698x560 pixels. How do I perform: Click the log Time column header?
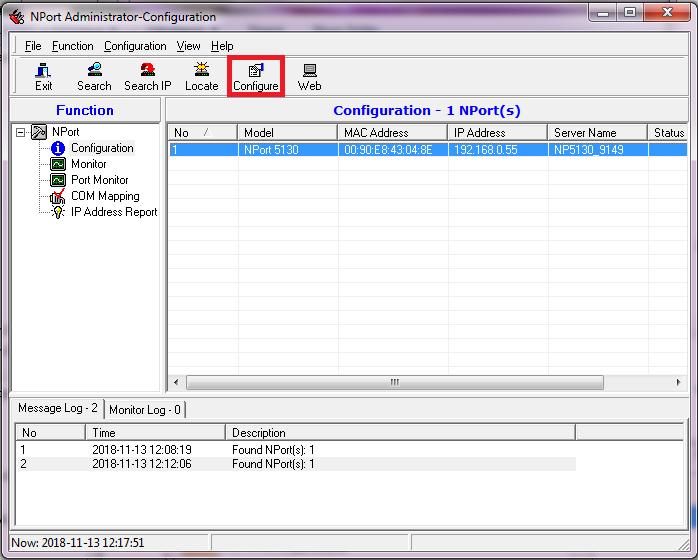(x=155, y=432)
